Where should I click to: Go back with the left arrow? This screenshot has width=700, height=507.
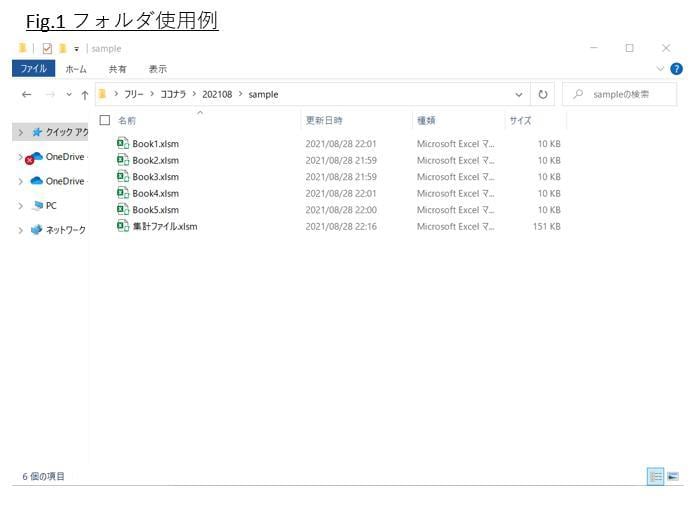coord(27,95)
